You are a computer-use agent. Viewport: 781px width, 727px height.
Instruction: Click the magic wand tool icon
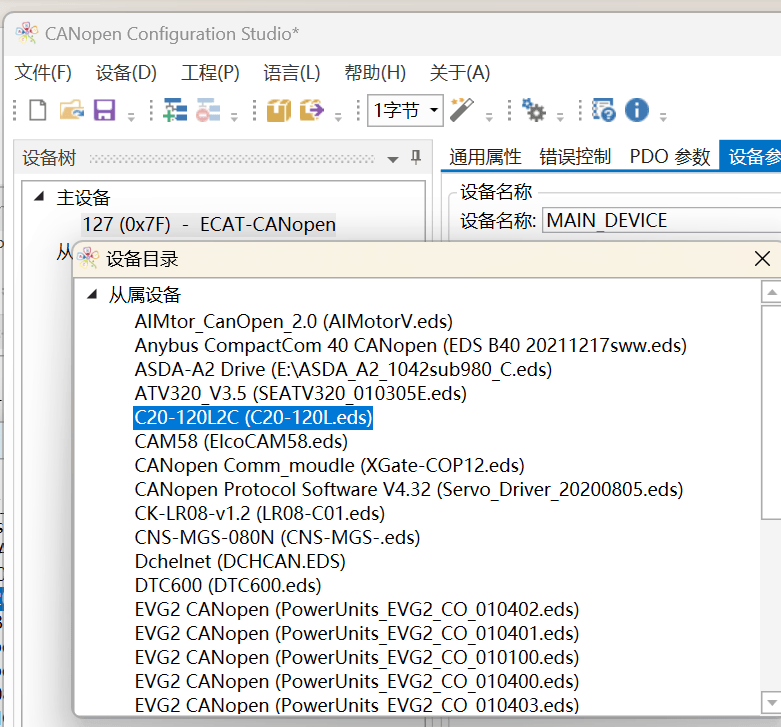click(x=462, y=110)
